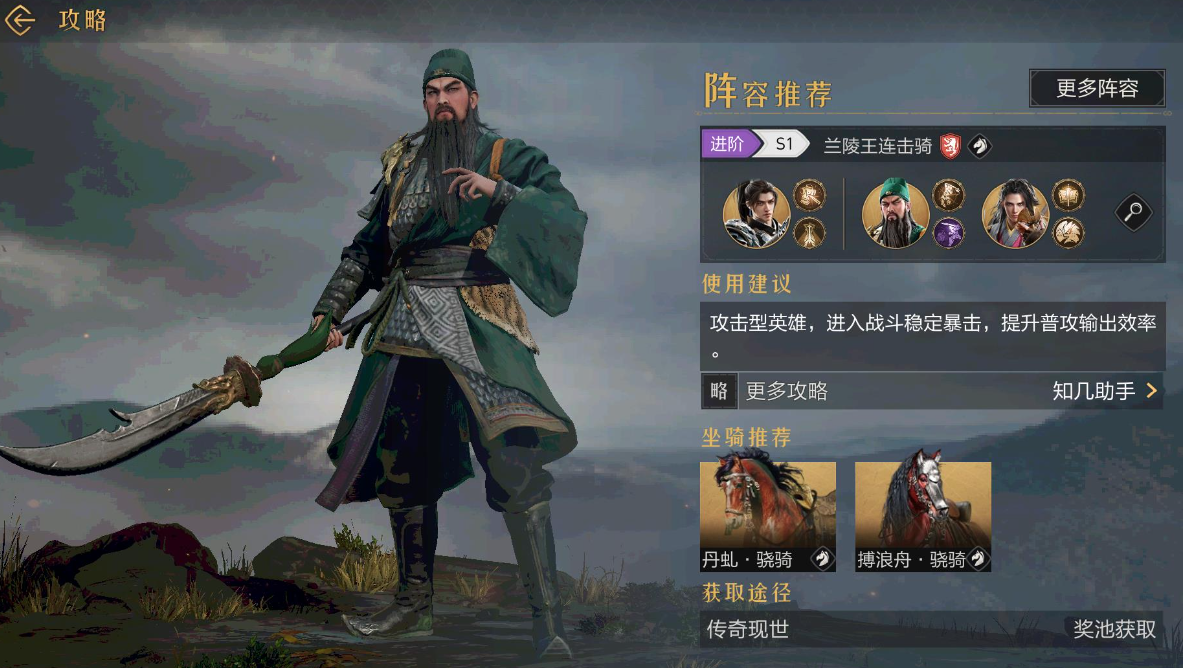Viewport: 1183px width, 668px height.
Task: Select the green-hat Guan Yu portrait
Action: 896,214
